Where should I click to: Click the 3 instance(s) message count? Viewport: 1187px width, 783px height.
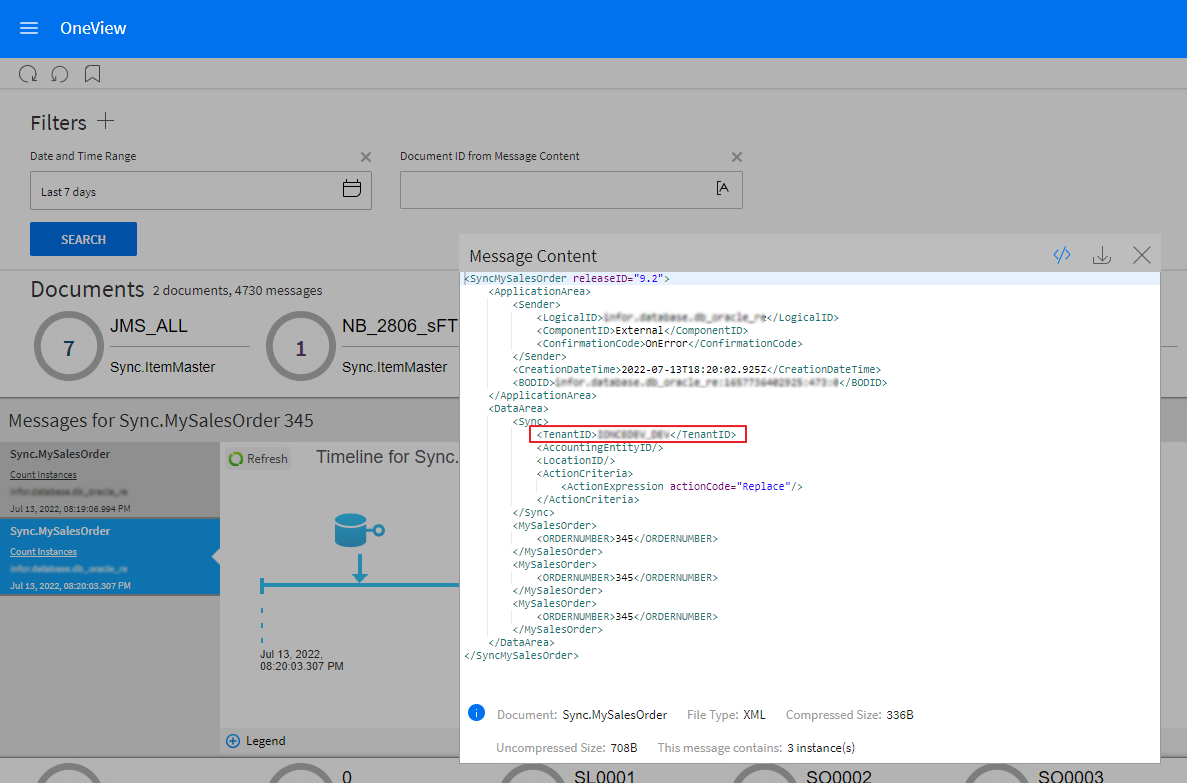[821, 747]
